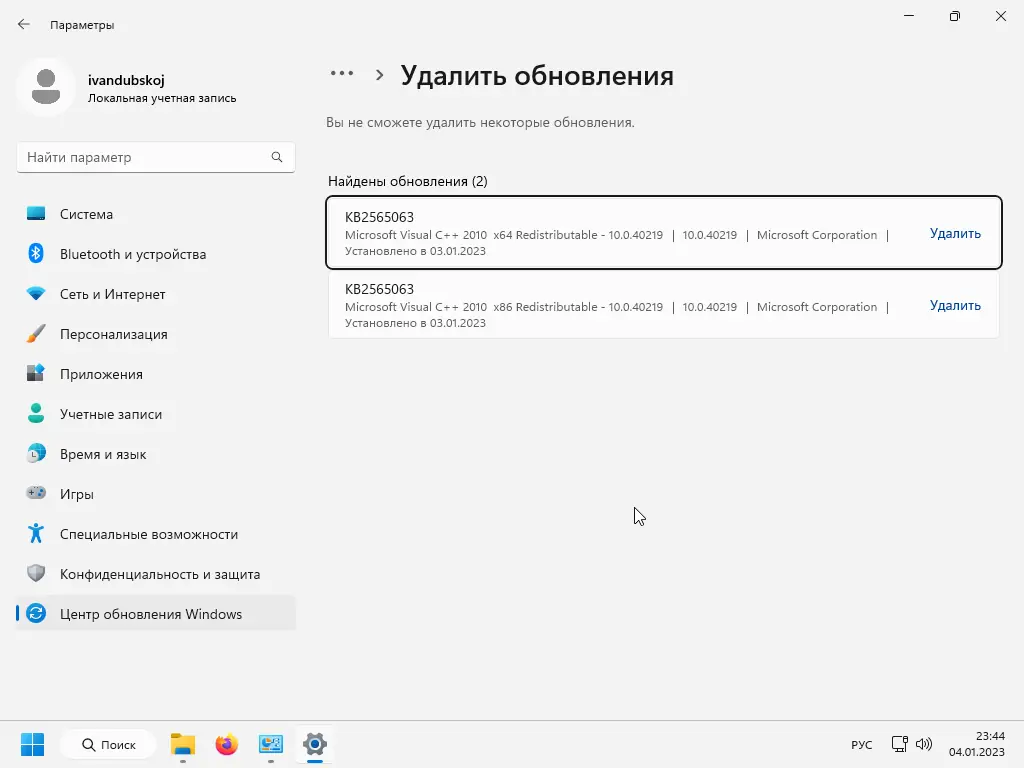The image size is (1024, 768).
Task: Click Удалить on the x86 Redistributable update
Action: click(954, 305)
